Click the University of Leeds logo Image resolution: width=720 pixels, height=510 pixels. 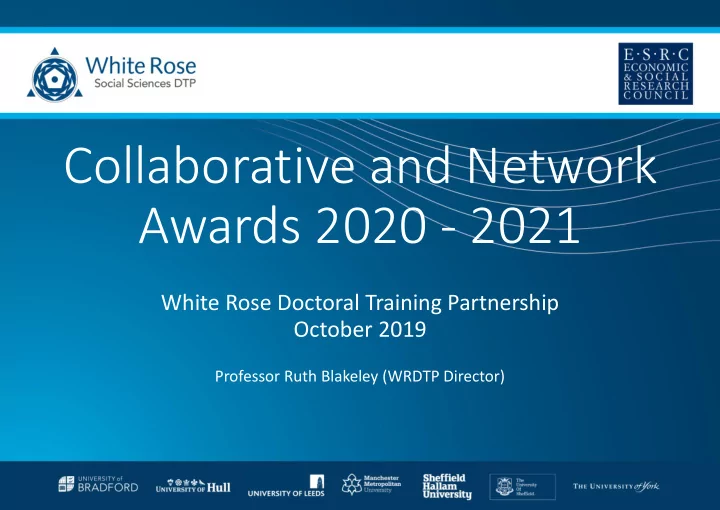286,486
